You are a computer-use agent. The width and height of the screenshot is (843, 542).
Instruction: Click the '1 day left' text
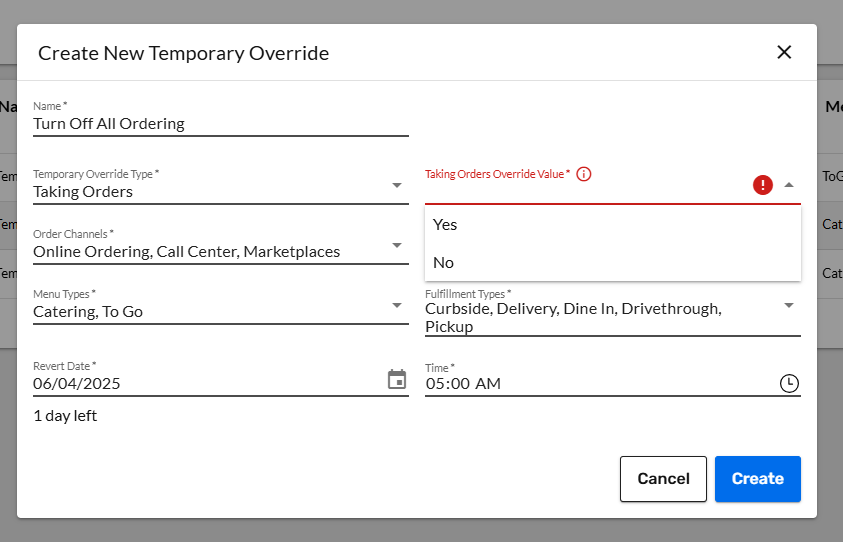tap(65, 416)
